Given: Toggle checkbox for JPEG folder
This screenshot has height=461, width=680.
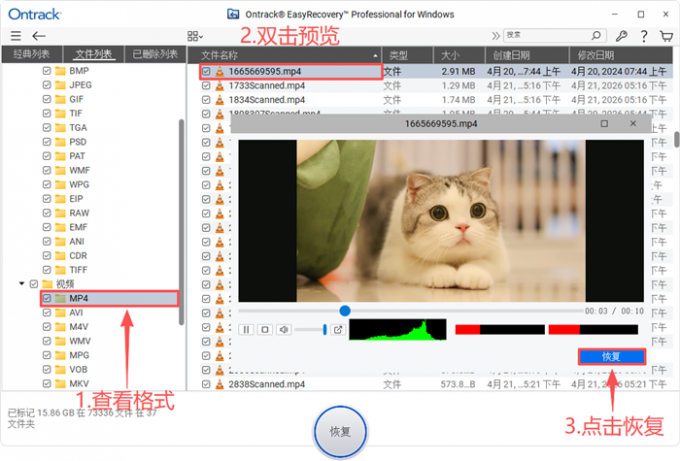Looking at the screenshot, I should tap(47, 85).
